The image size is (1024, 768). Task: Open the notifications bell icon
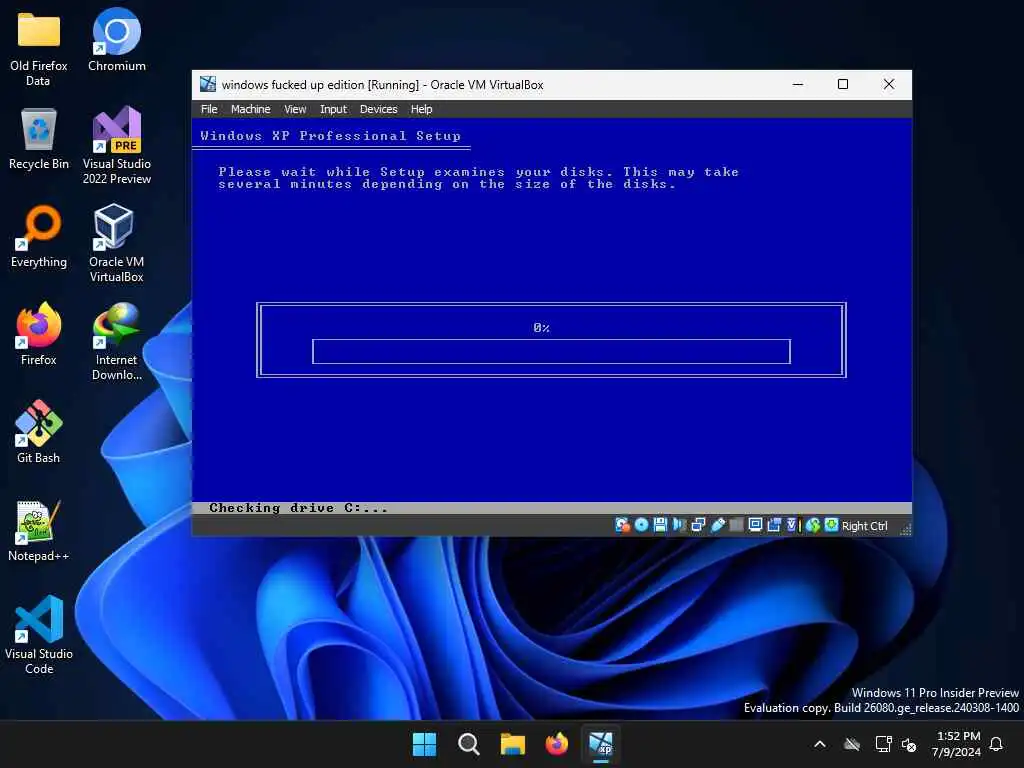pyautogui.click(x=996, y=744)
